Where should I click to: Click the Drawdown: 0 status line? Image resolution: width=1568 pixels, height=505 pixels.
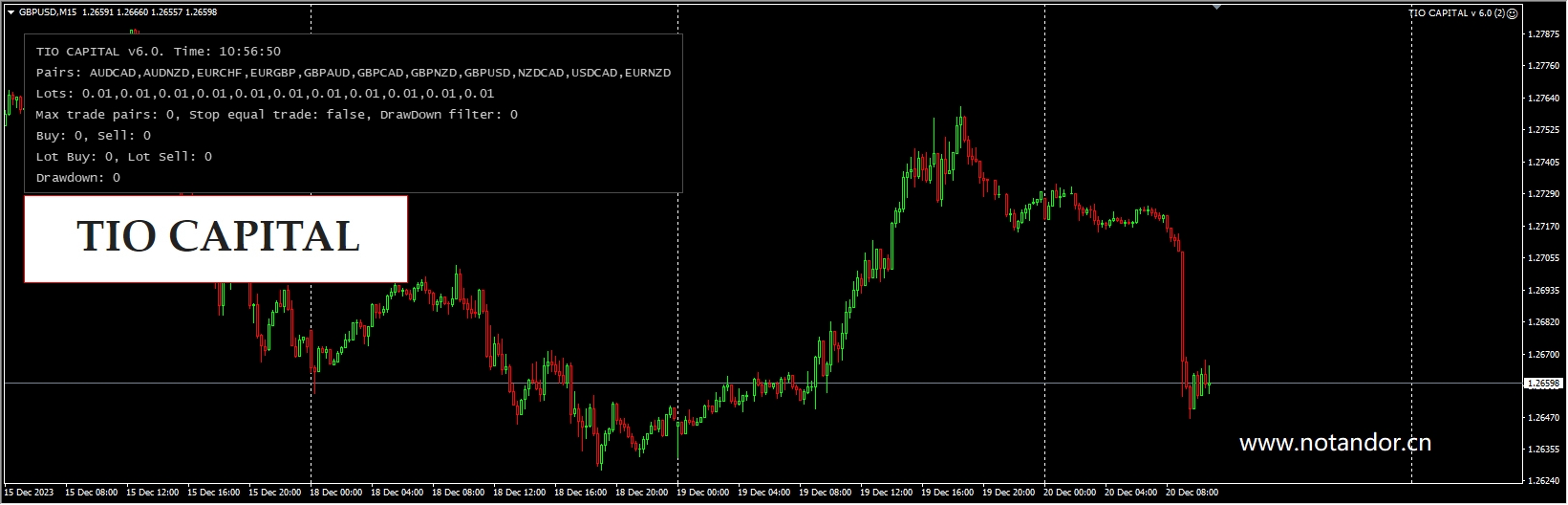coord(78,178)
